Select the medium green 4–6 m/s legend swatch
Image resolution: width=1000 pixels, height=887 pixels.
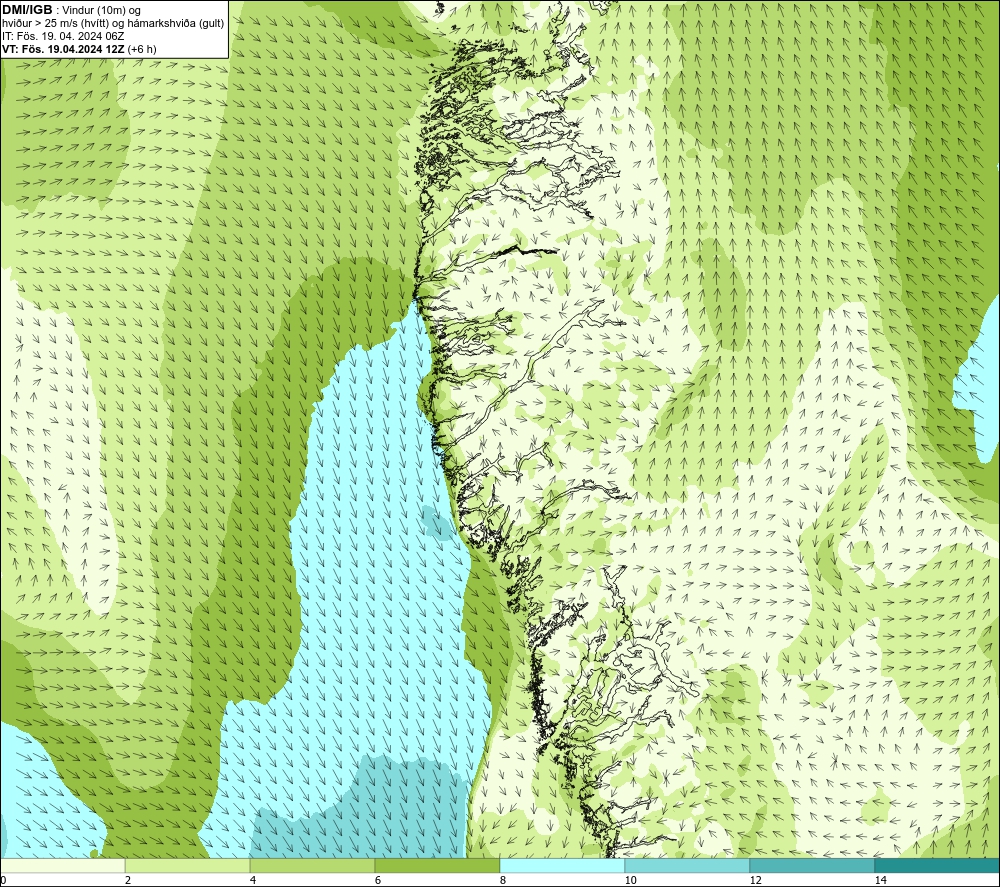pyautogui.click(x=312, y=865)
